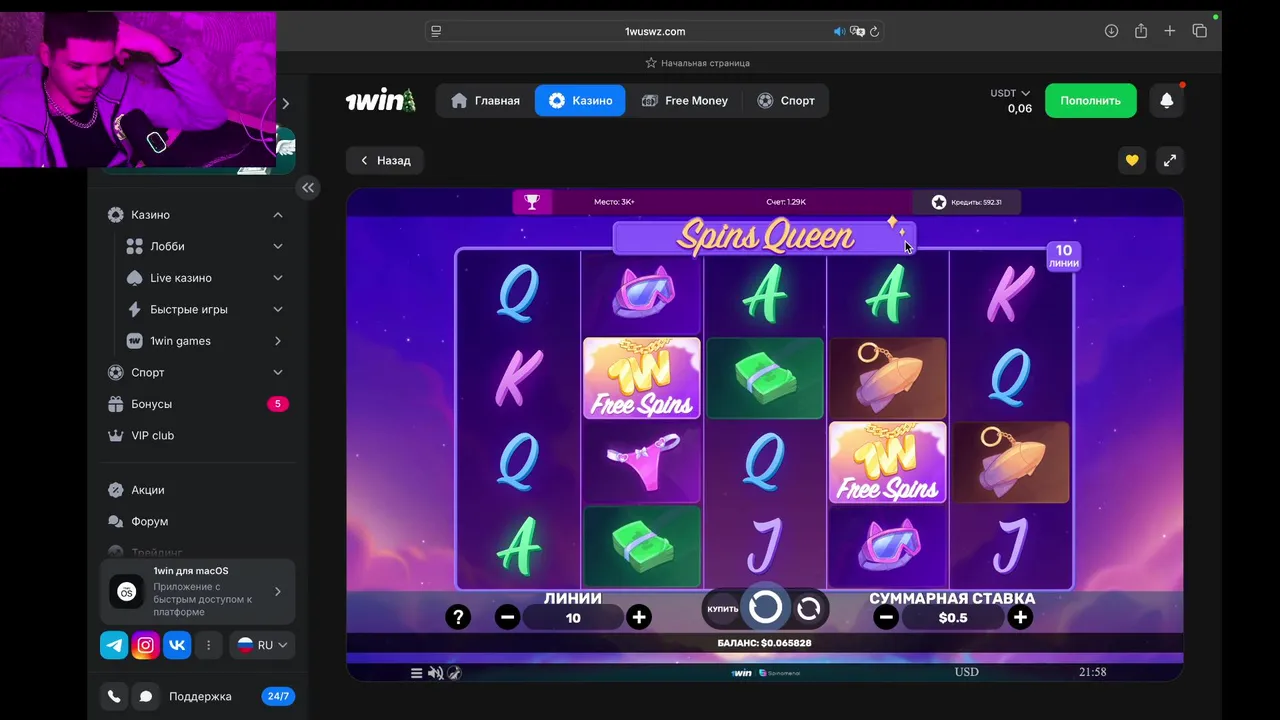Spin the reels with the center button
The image size is (1280, 720).
(x=765, y=607)
